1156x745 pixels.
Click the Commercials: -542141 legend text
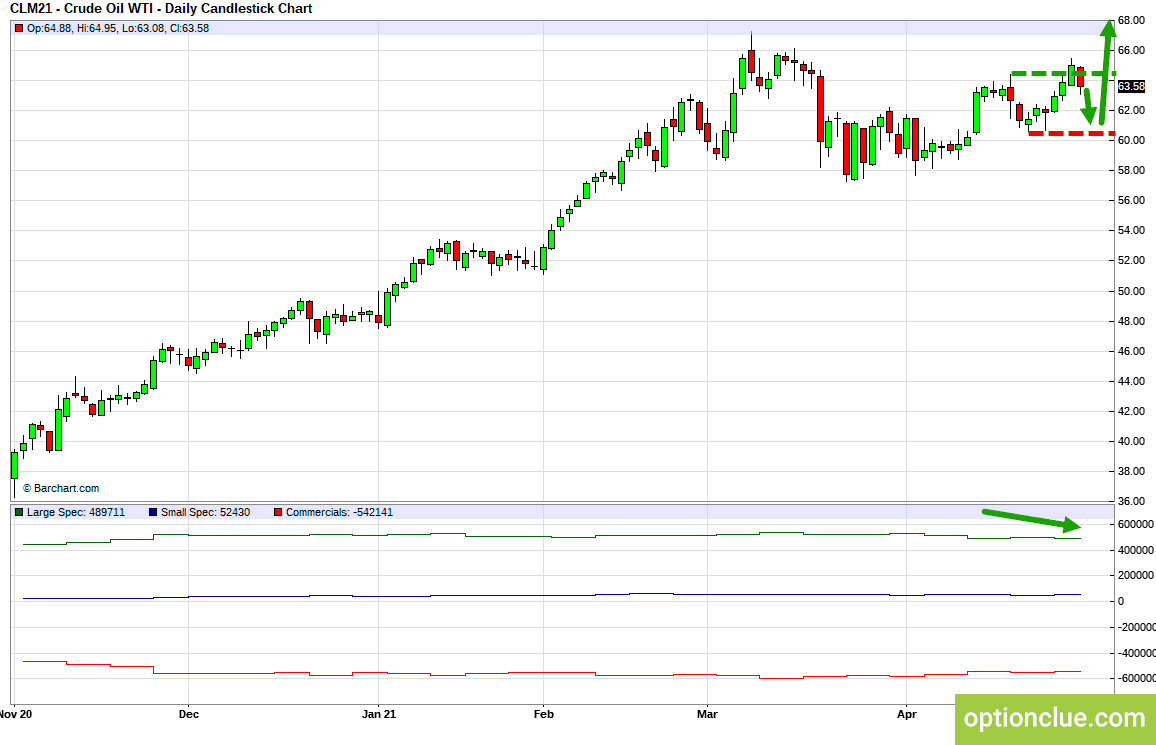click(339, 512)
